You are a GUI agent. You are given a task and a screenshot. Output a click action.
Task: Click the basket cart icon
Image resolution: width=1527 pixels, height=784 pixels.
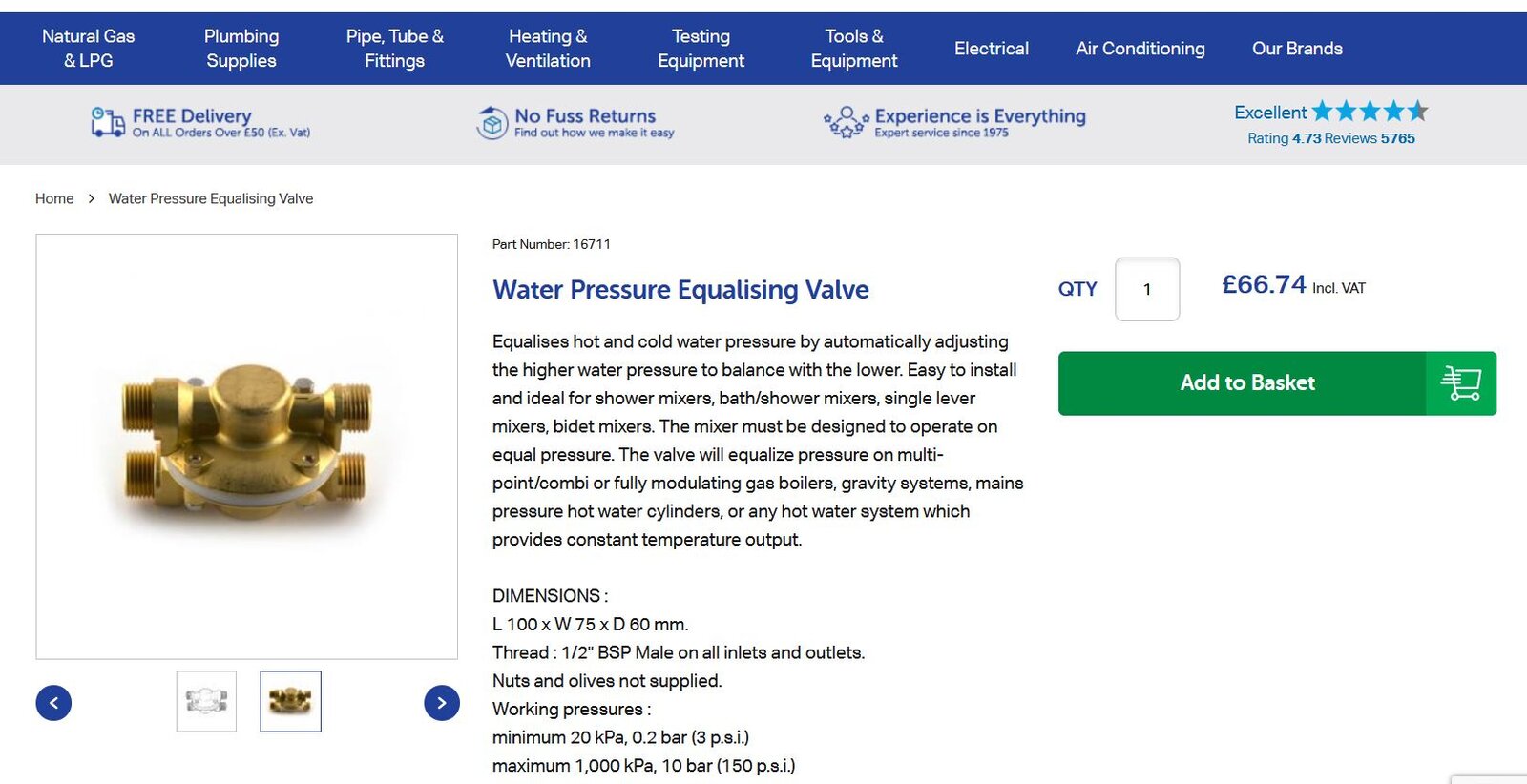[x=1460, y=383]
